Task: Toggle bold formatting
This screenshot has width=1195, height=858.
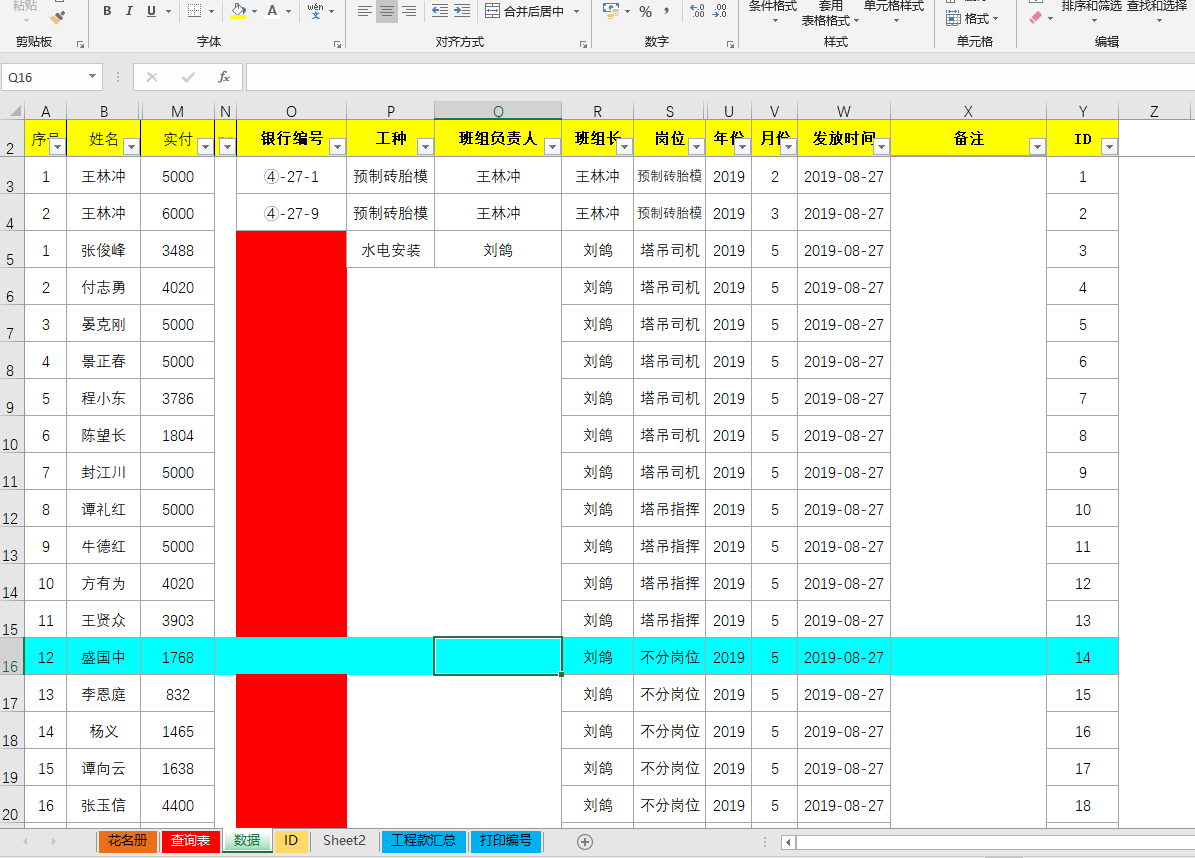Action: point(106,11)
